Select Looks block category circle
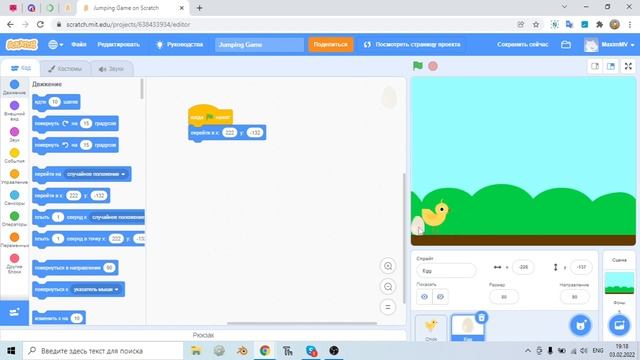 point(14,105)
